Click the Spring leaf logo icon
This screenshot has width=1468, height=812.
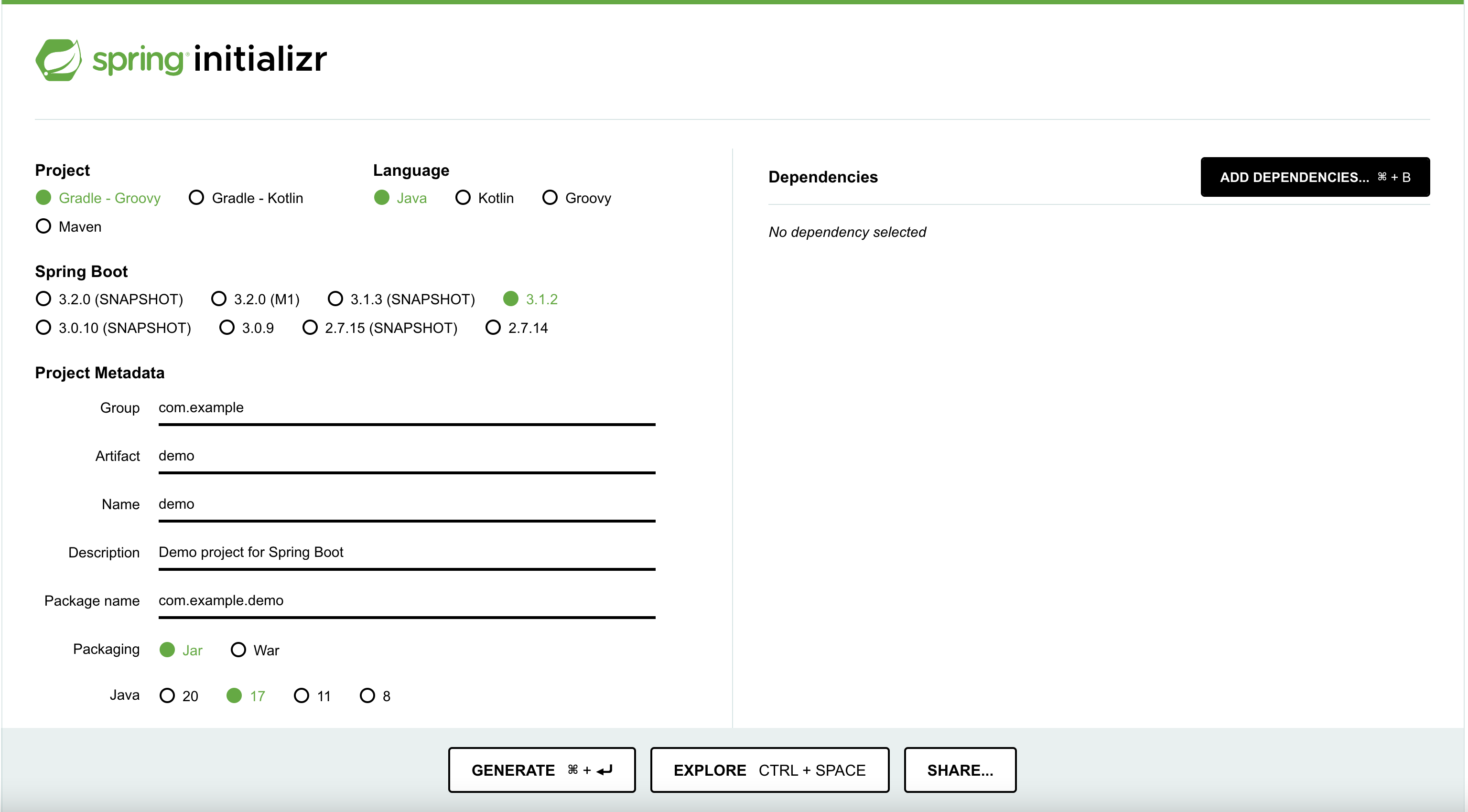[59, 59]
